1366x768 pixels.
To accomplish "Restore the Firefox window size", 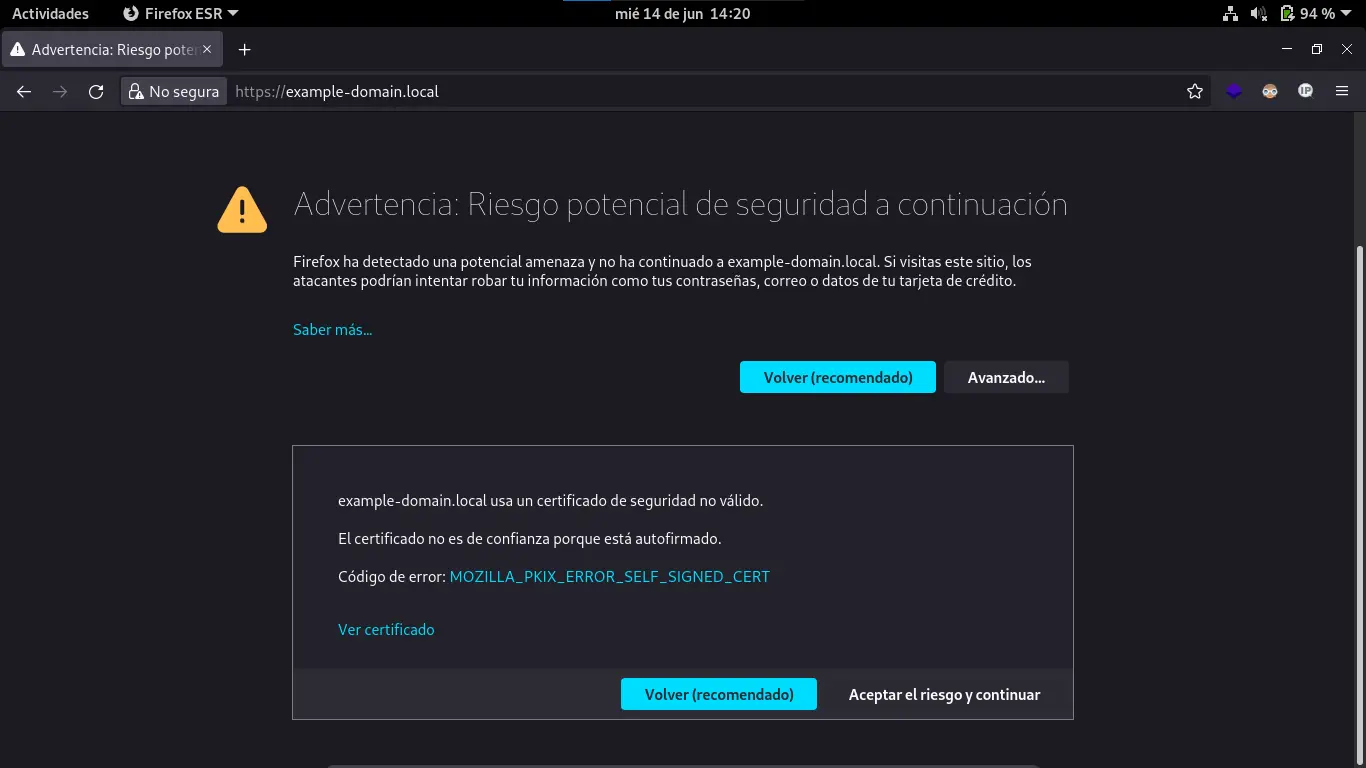I will point(1317,49).
